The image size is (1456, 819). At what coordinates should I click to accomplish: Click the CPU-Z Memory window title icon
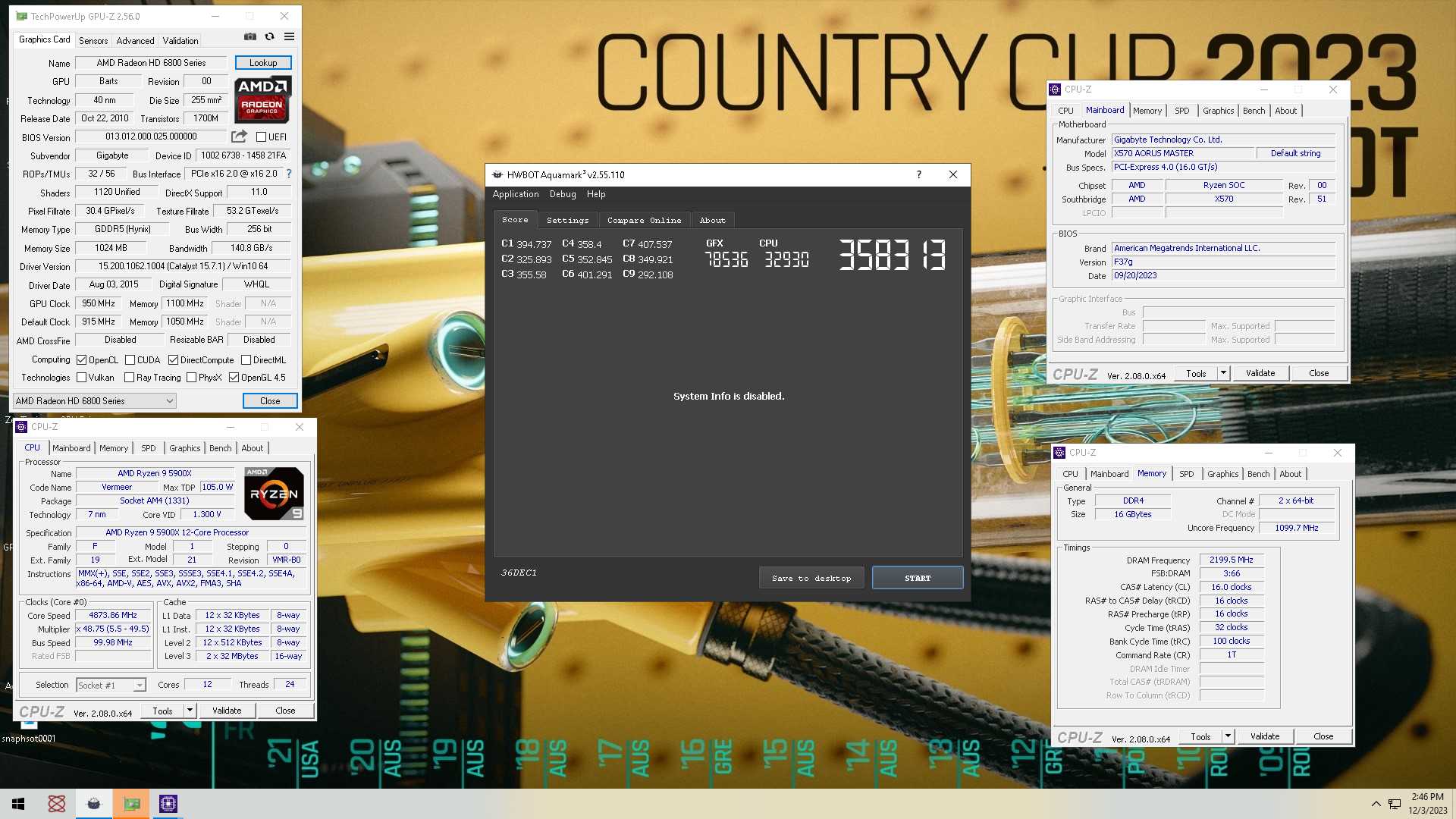point(1059,453)
